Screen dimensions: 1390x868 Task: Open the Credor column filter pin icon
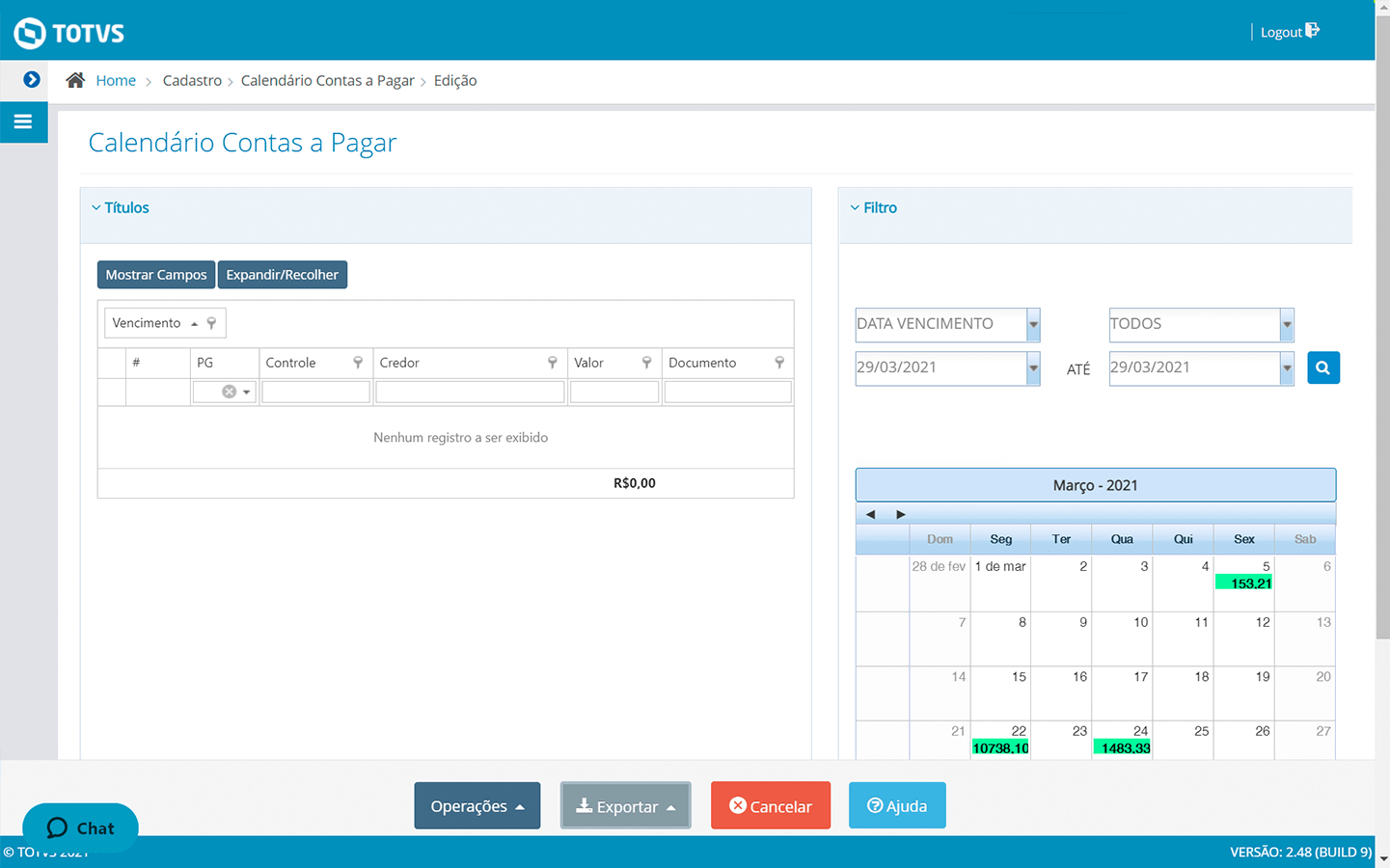552,363
